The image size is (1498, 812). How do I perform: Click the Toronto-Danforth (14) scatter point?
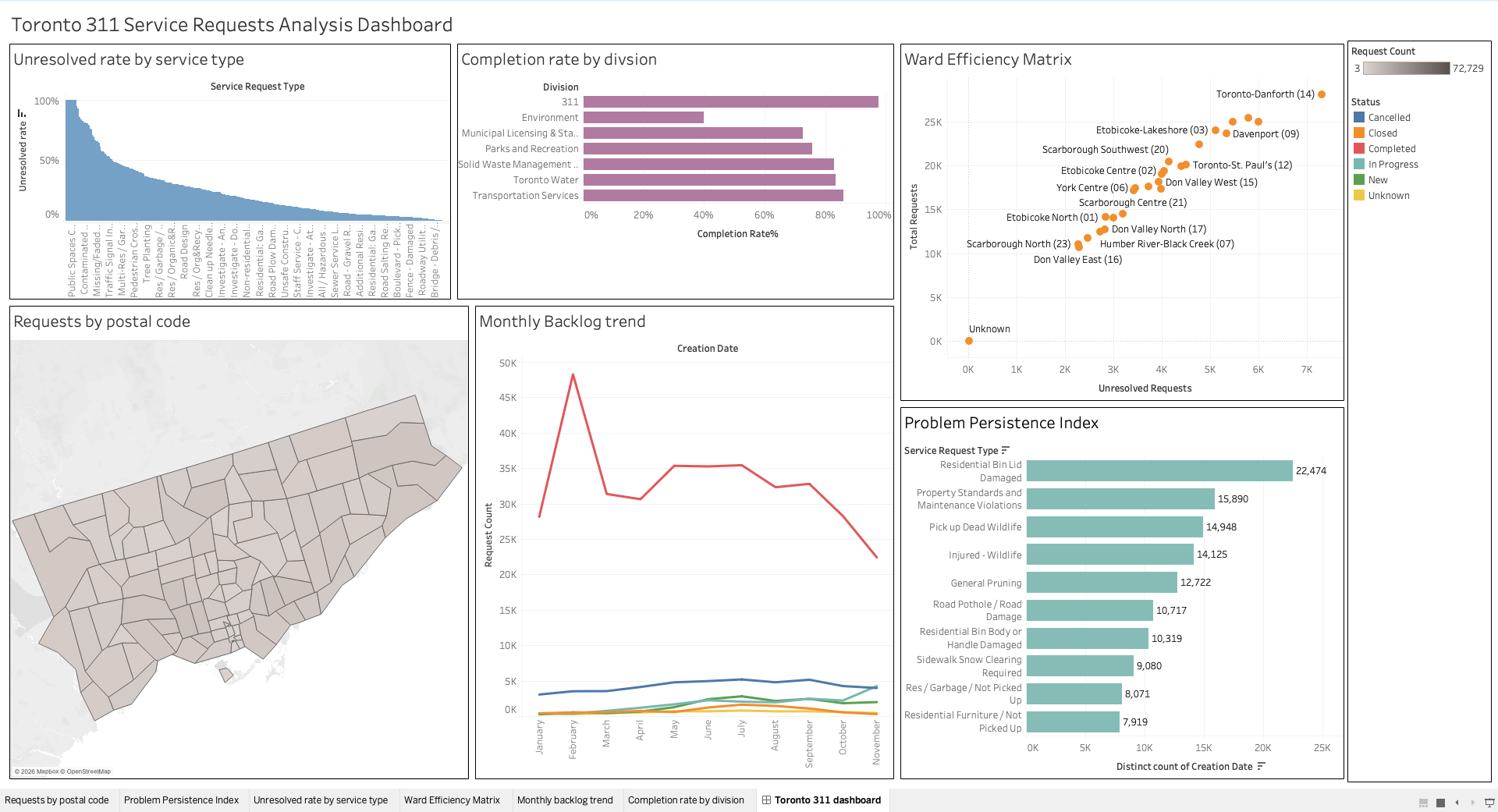click(x=1322, y=94)
